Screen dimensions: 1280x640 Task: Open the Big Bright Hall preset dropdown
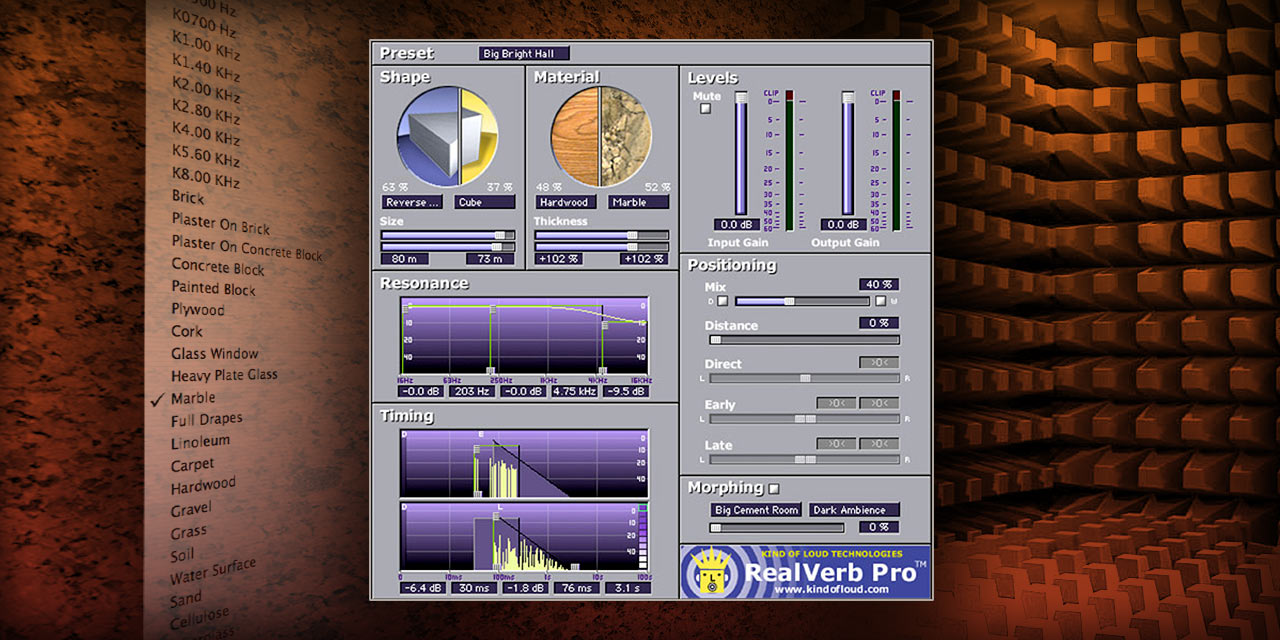pyautogui.click(x=524, y=54)
